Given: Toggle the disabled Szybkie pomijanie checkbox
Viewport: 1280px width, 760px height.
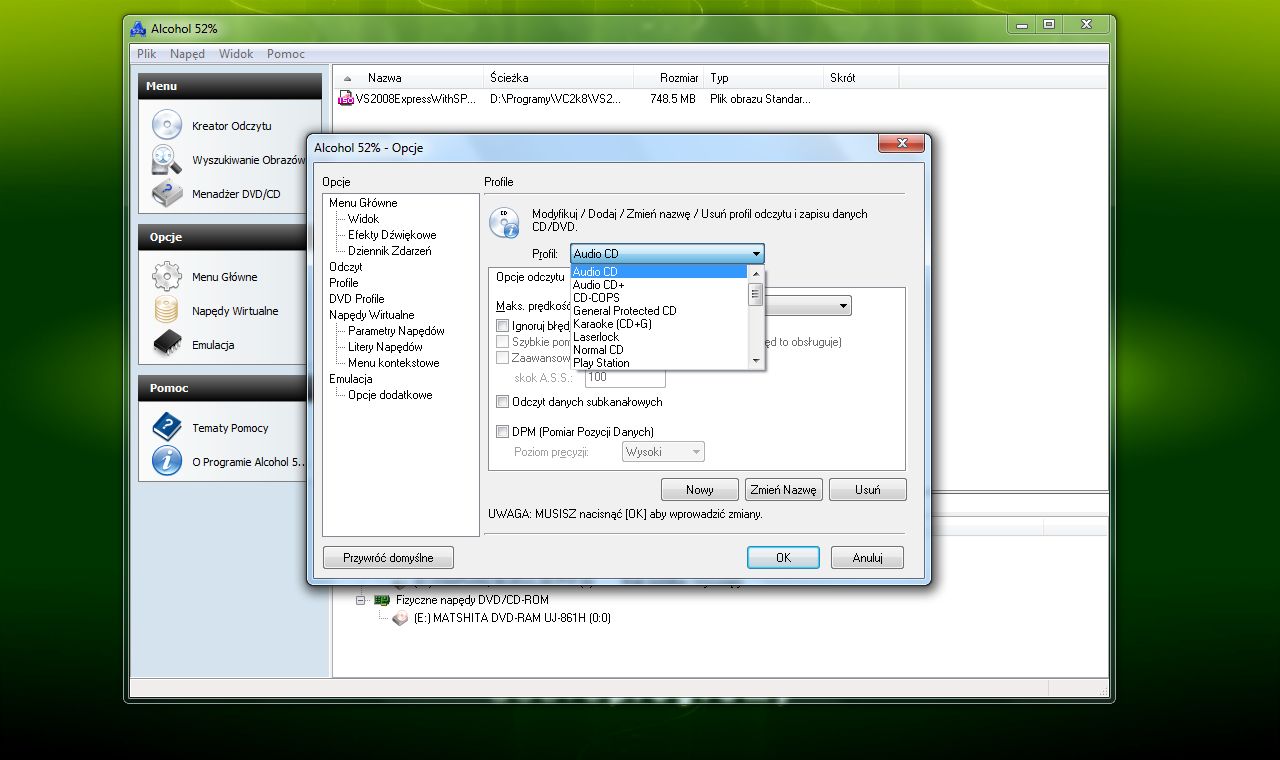Looking at the screenshot, I should click(x=503, y=342).
